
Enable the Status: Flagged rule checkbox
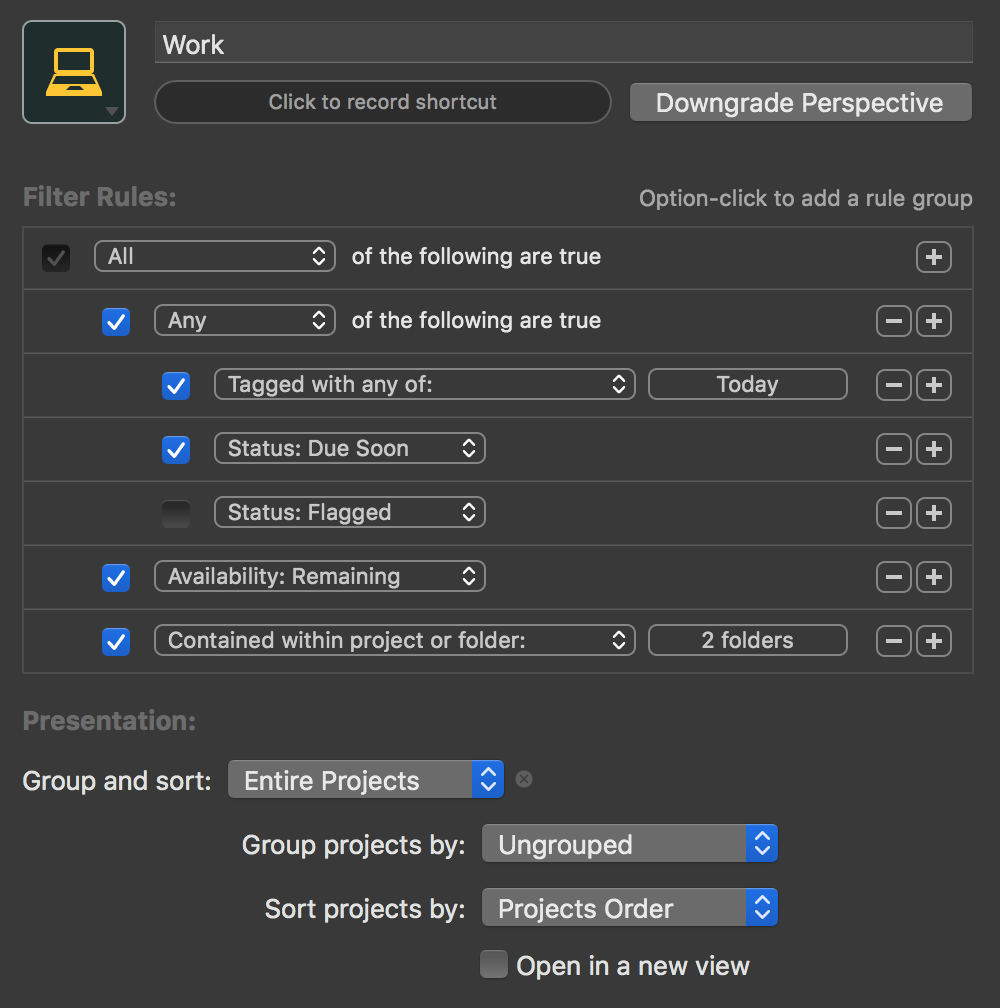click(176, 513)
